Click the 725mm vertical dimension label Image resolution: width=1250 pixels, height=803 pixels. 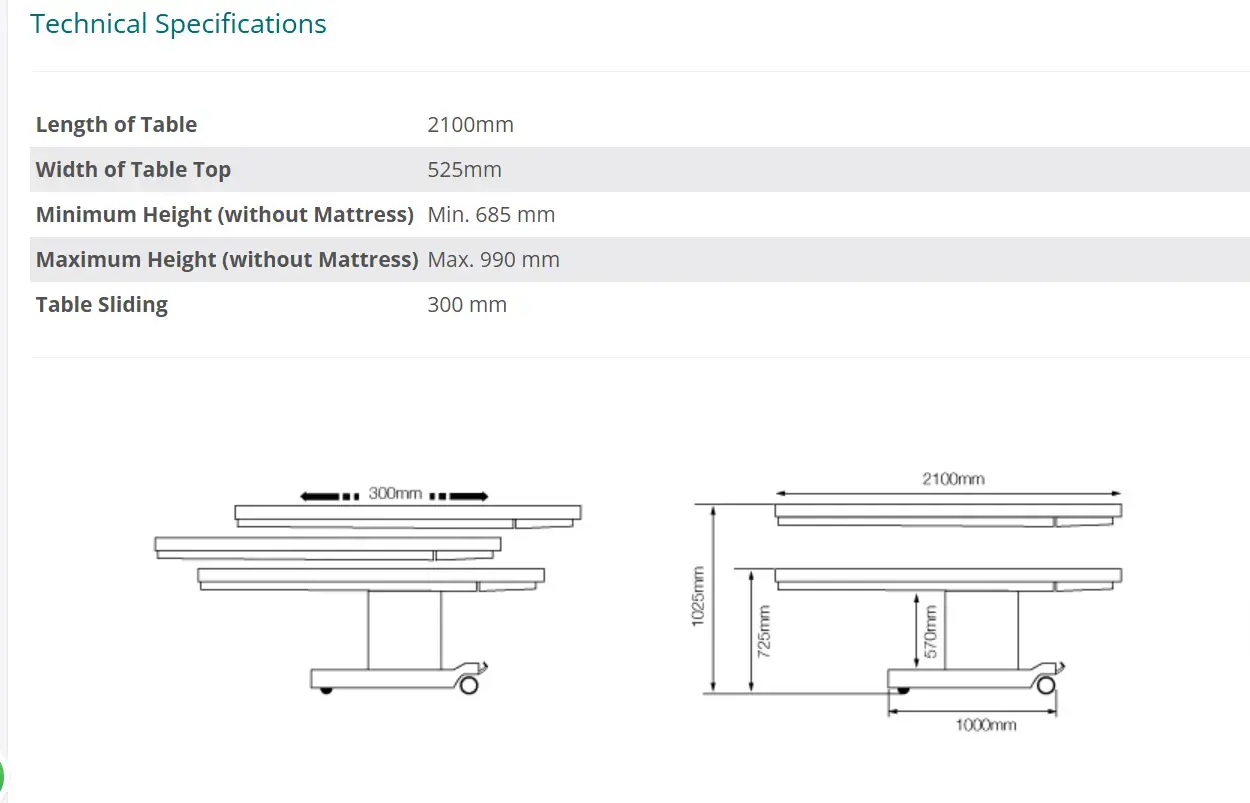[x=764, y=628]
